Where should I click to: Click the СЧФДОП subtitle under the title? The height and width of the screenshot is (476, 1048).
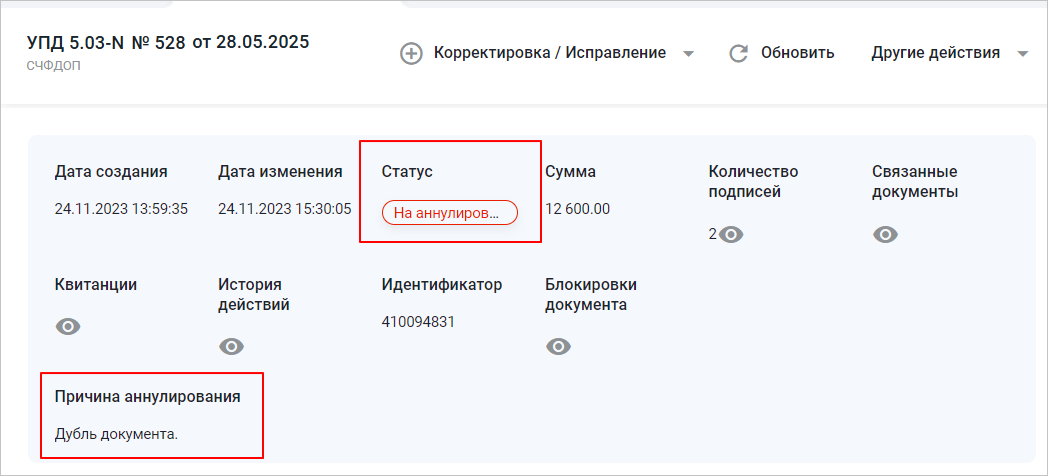54,65
